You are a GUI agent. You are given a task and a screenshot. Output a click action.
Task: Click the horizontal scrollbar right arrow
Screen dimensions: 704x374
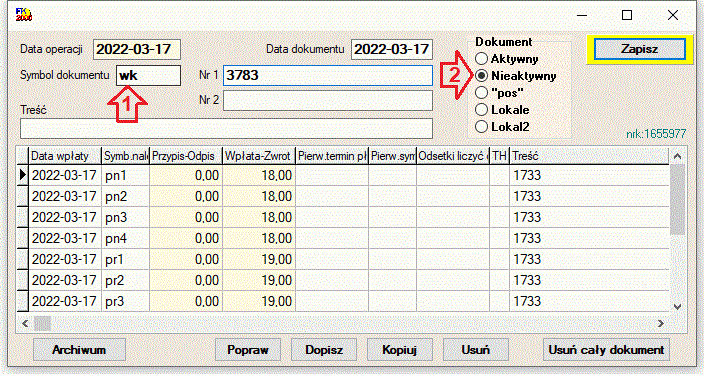[x=660, y=323]
